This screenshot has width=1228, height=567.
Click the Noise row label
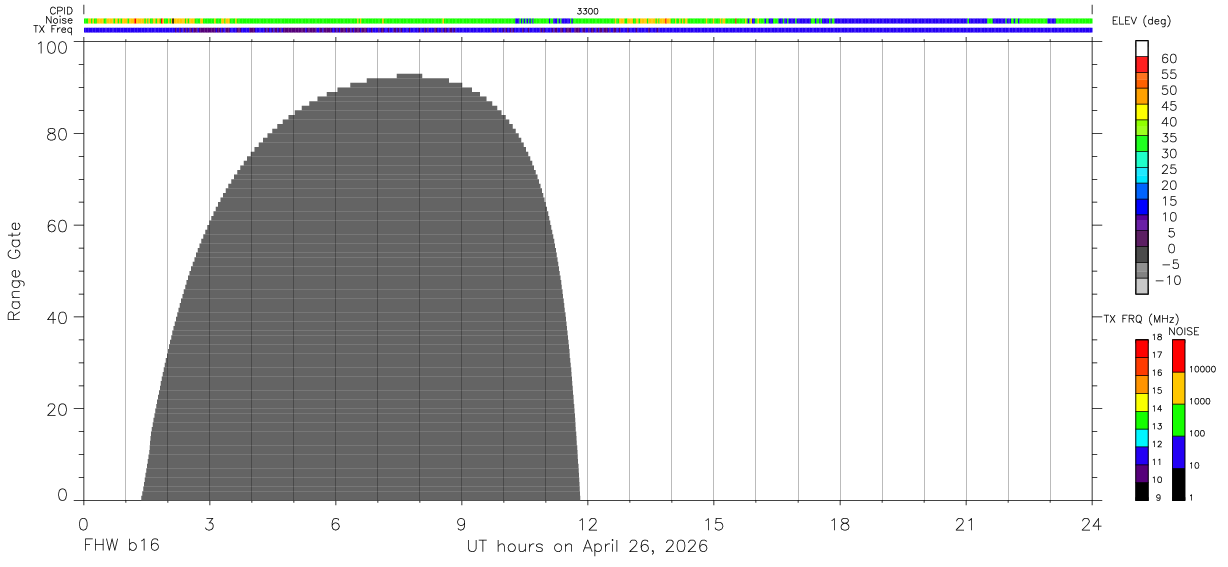pos(59,20)
